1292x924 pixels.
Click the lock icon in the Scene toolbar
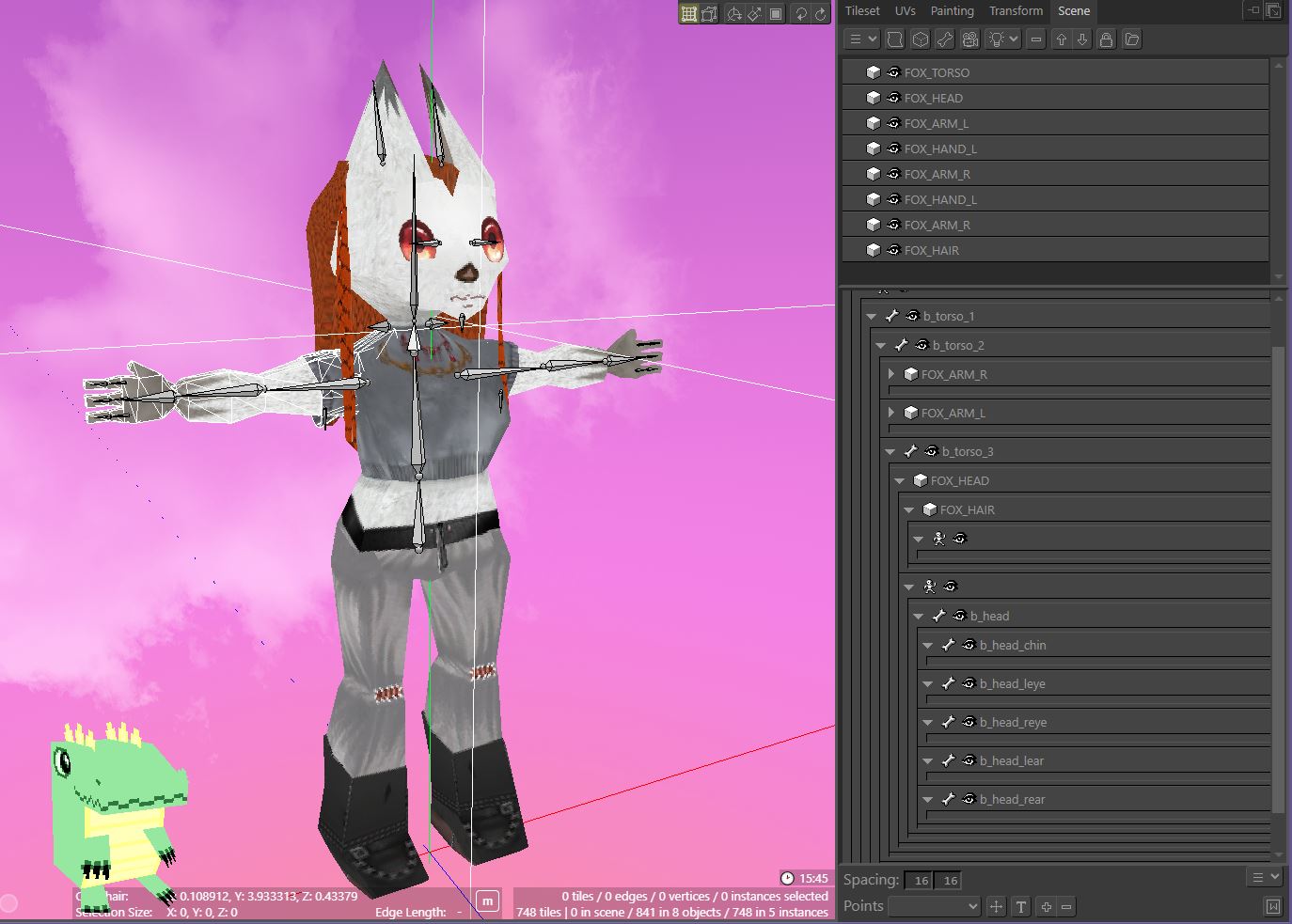(1106, 39)
